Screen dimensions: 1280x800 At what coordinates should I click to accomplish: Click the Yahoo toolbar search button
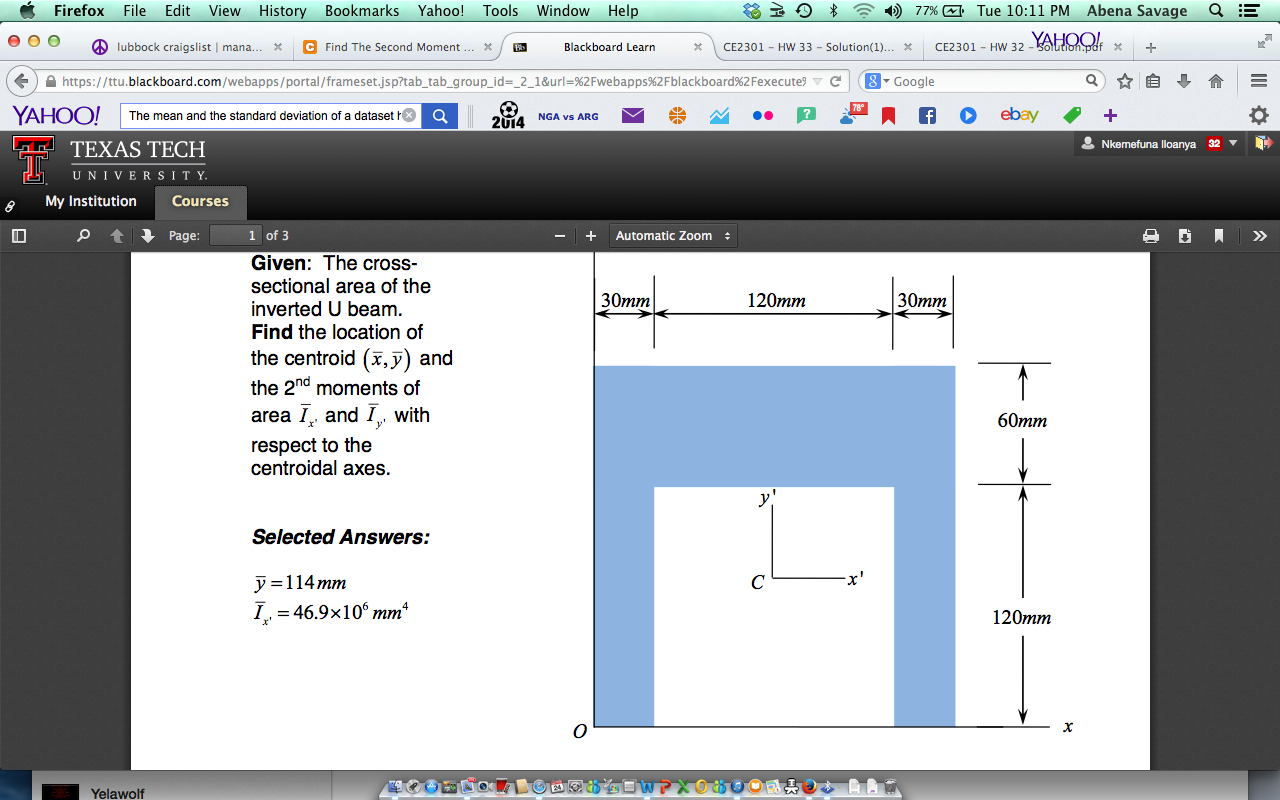440,116
